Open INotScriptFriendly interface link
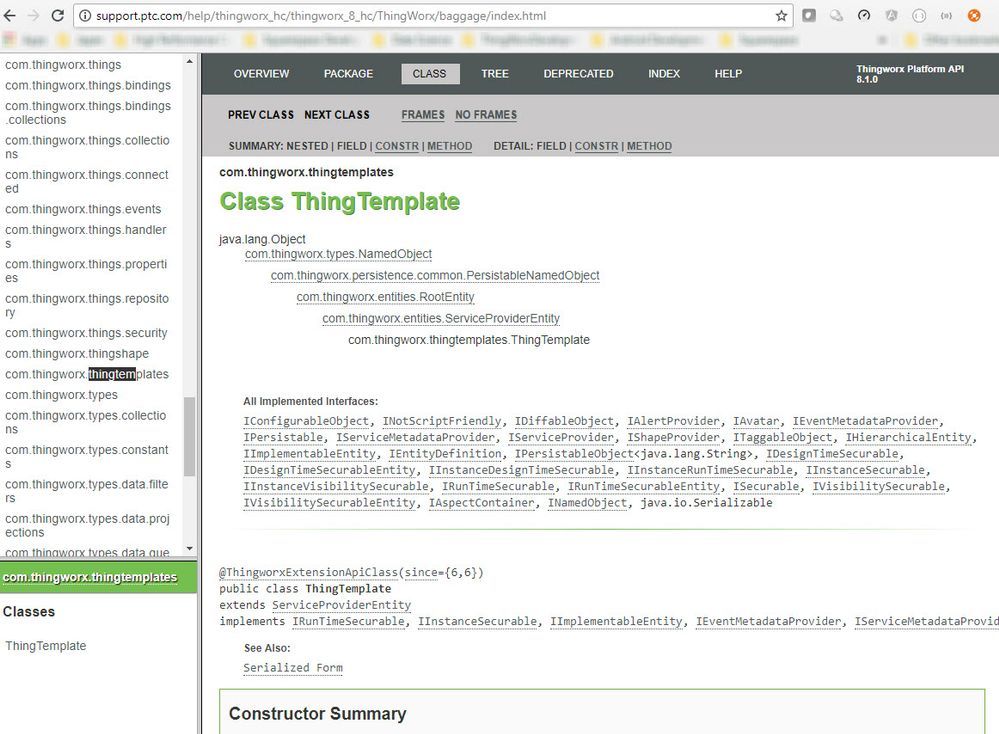This screenshot has height=734, width=999. 442,421
